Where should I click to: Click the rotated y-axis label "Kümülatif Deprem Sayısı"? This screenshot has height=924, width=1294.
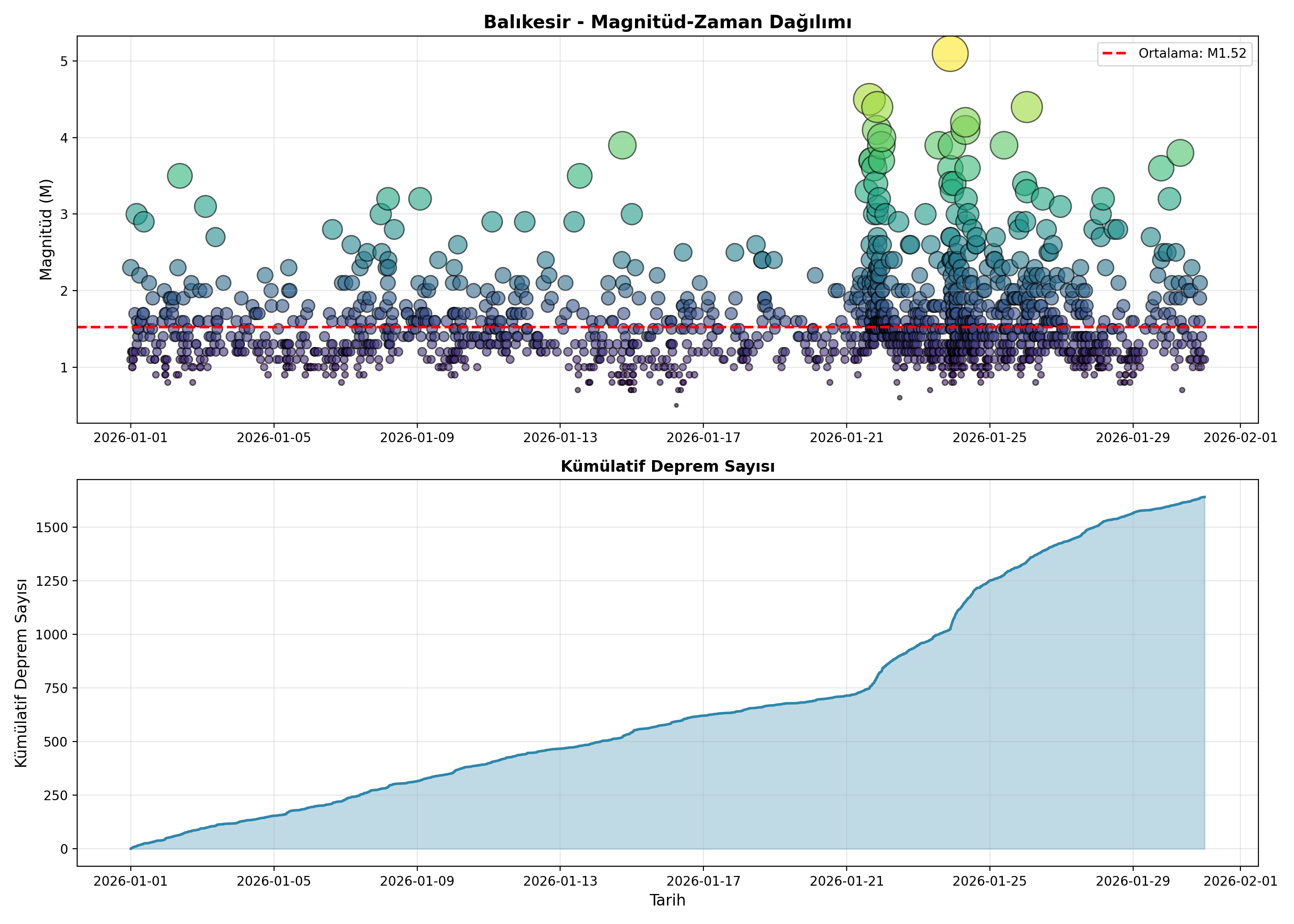tap(22, 673)
